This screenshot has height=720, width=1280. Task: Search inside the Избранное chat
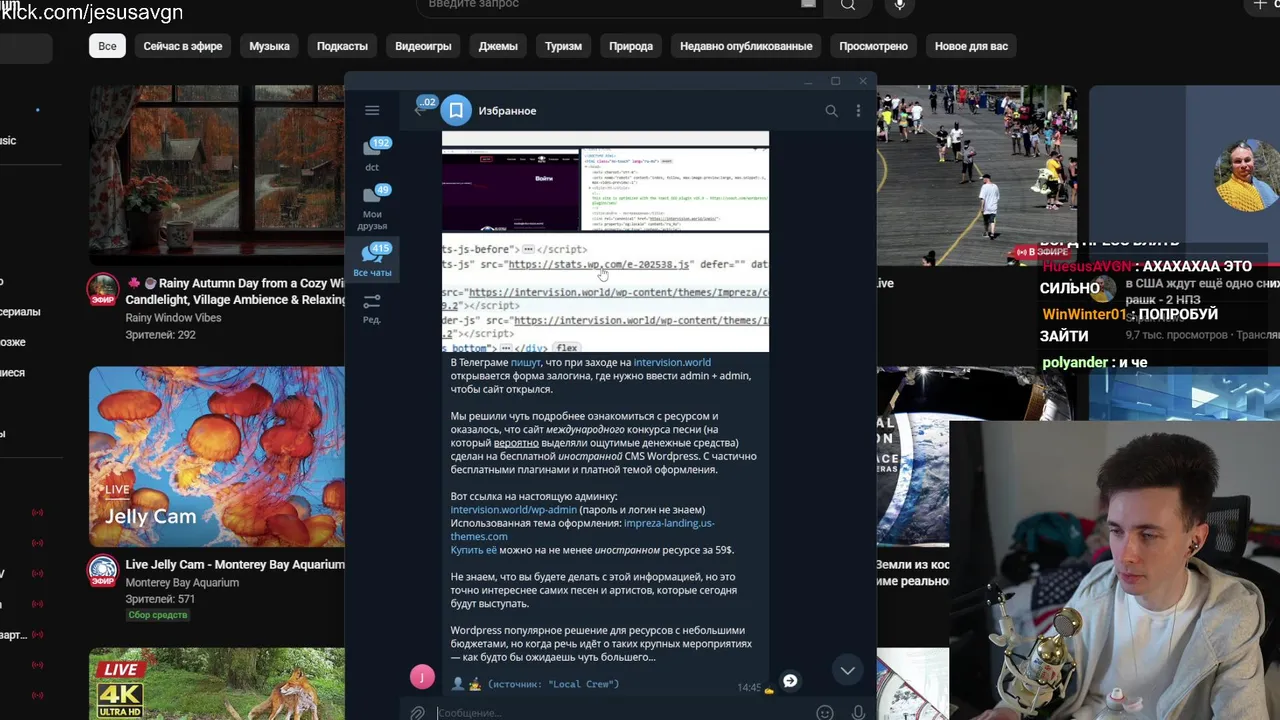(831, 111)
